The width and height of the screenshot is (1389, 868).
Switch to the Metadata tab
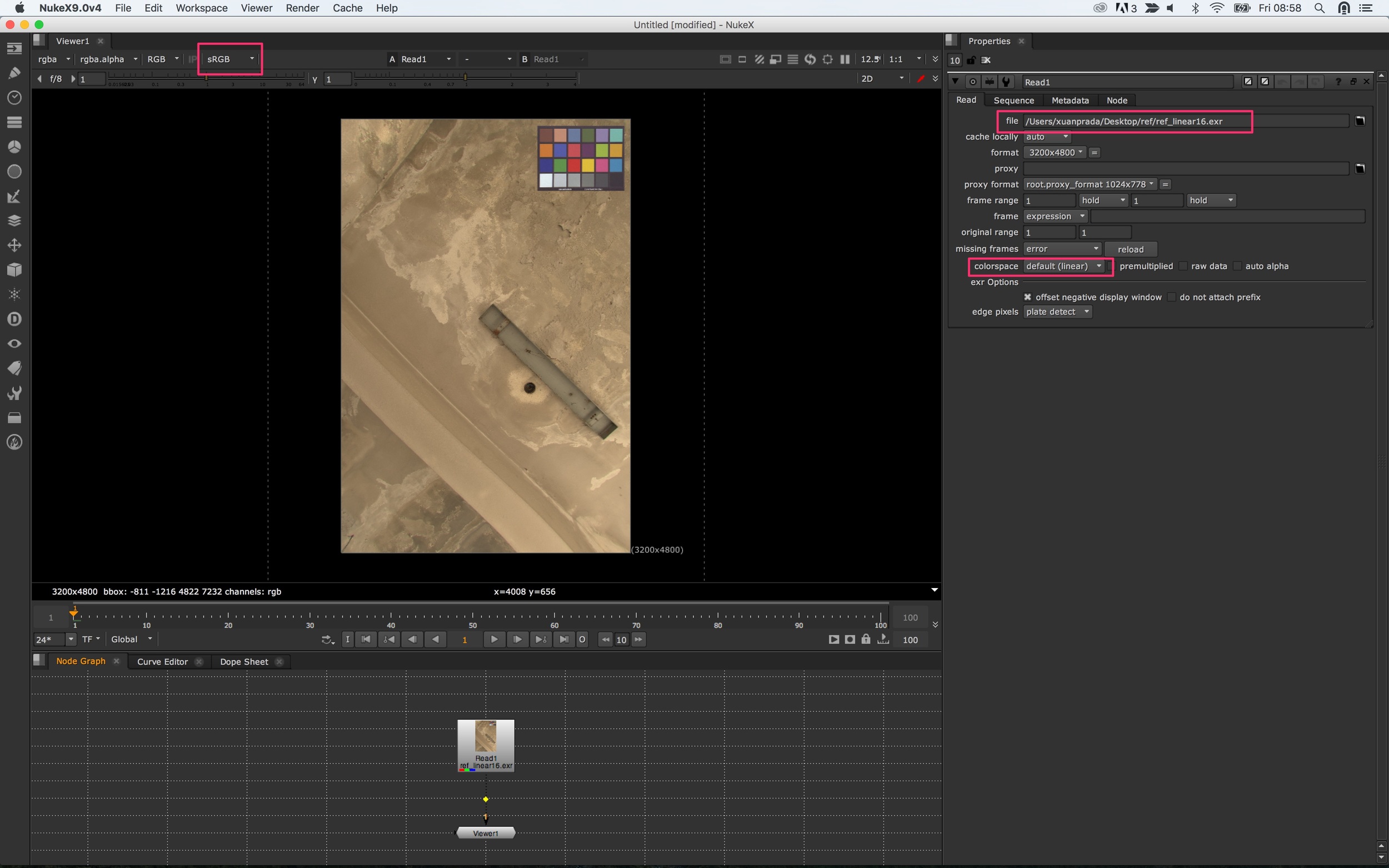(1070, 100)
